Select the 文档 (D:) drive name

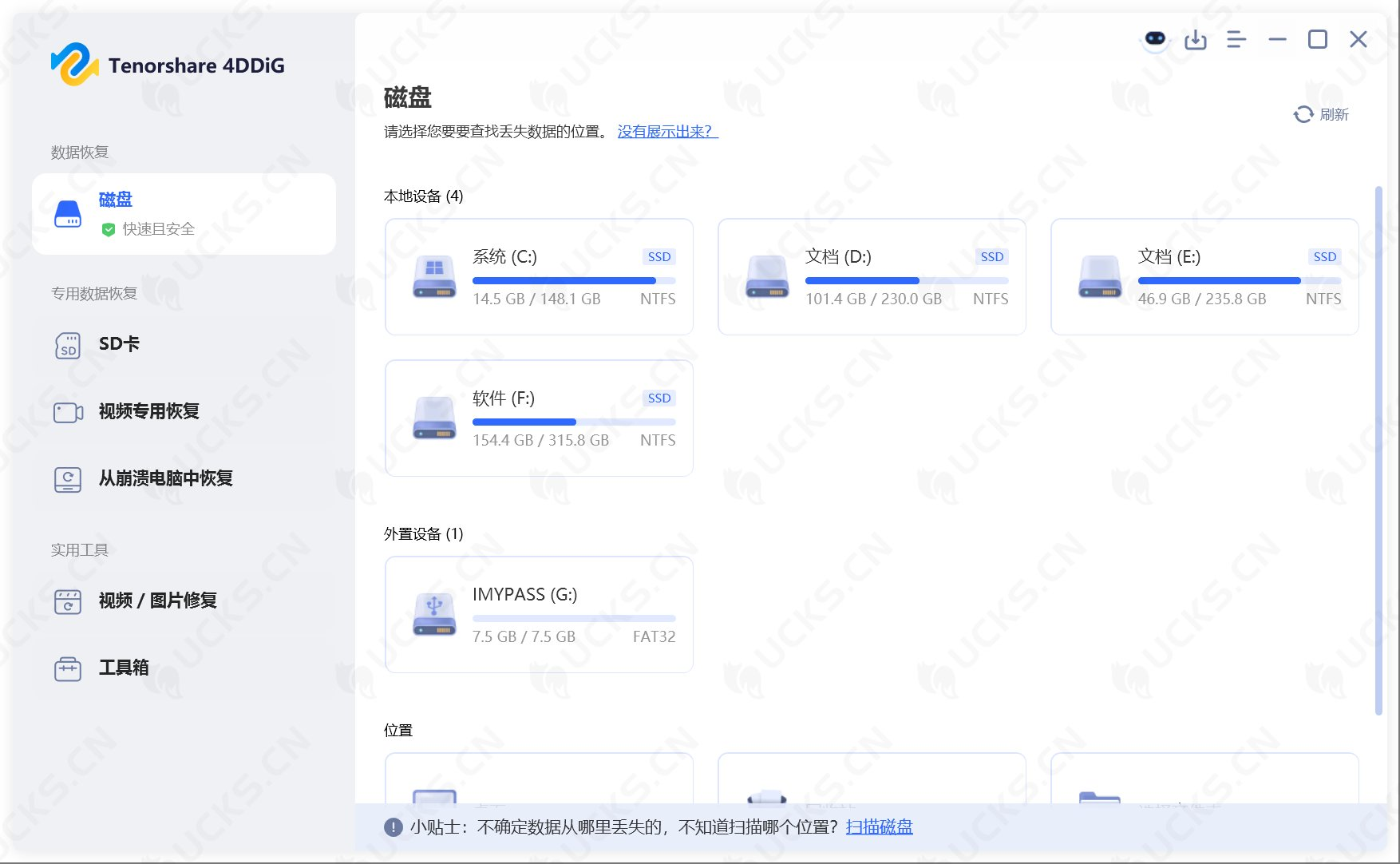point(838,256)
